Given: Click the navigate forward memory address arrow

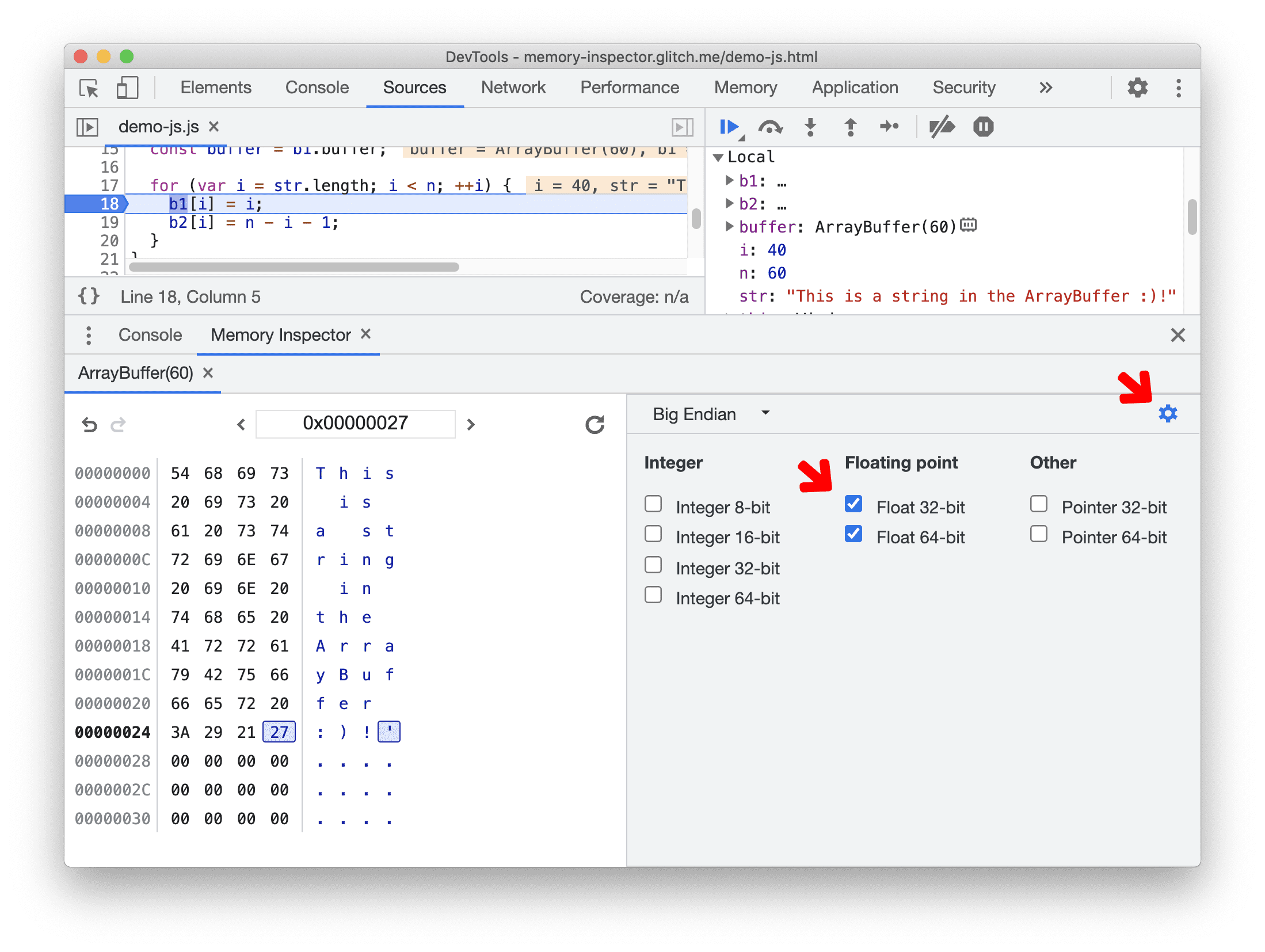Looking at the screenshot, I should pyautogui.click(x=471, y=423).
